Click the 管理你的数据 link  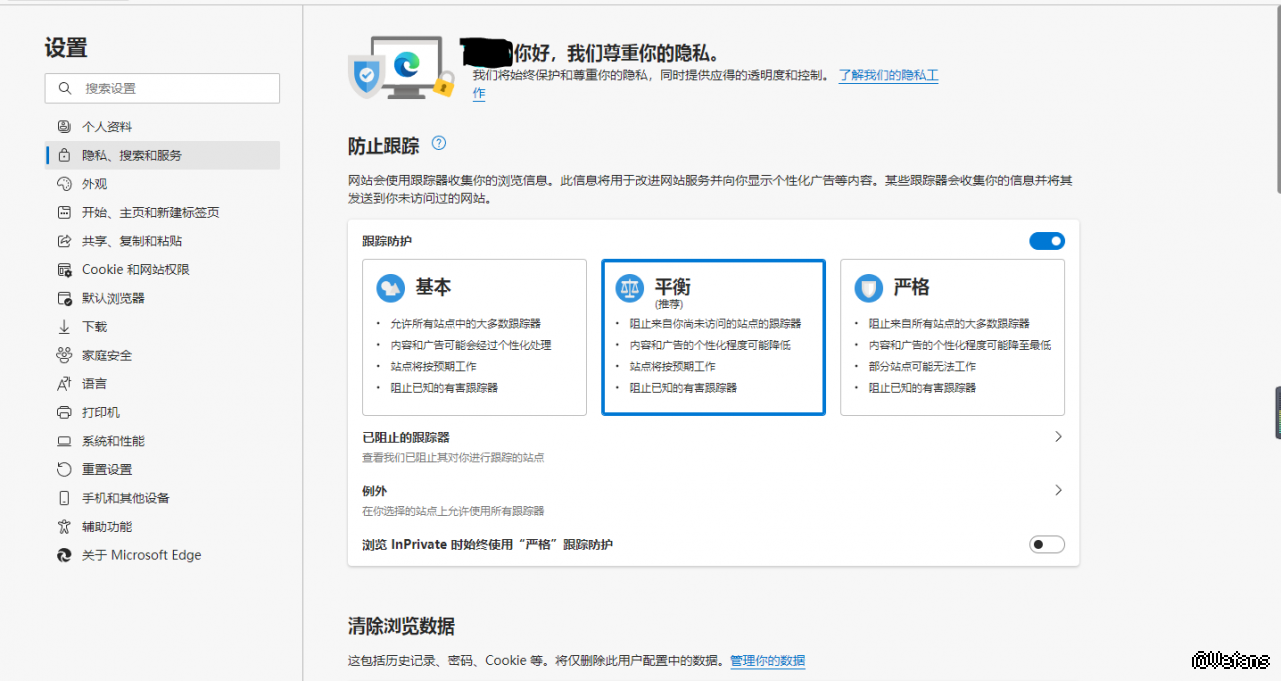(x=767, y=661)
